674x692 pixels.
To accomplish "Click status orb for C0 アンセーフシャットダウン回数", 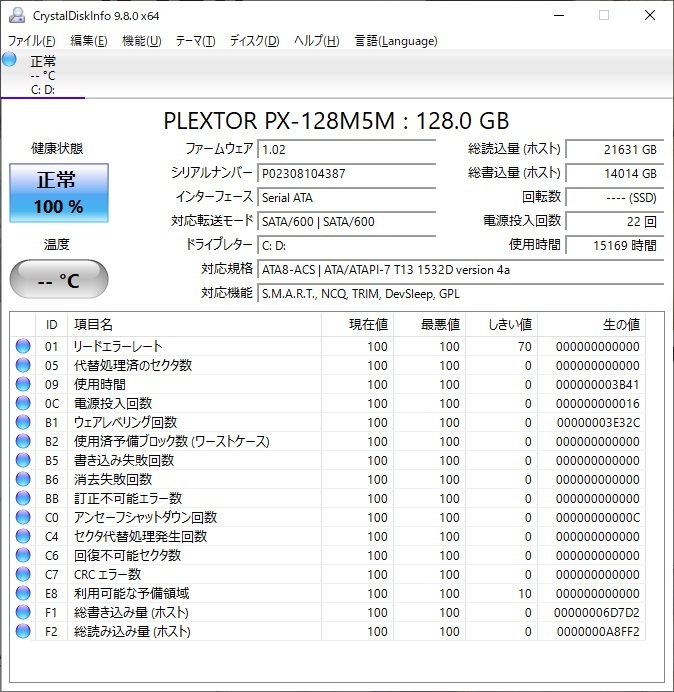I will (23, 517).
